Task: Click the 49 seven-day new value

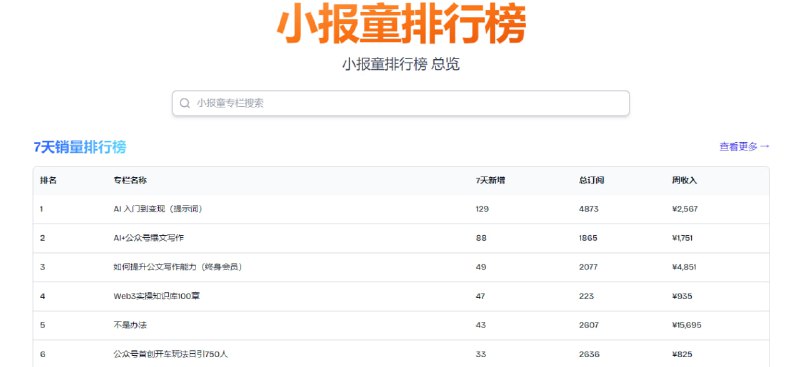Action: pos(481,267)
